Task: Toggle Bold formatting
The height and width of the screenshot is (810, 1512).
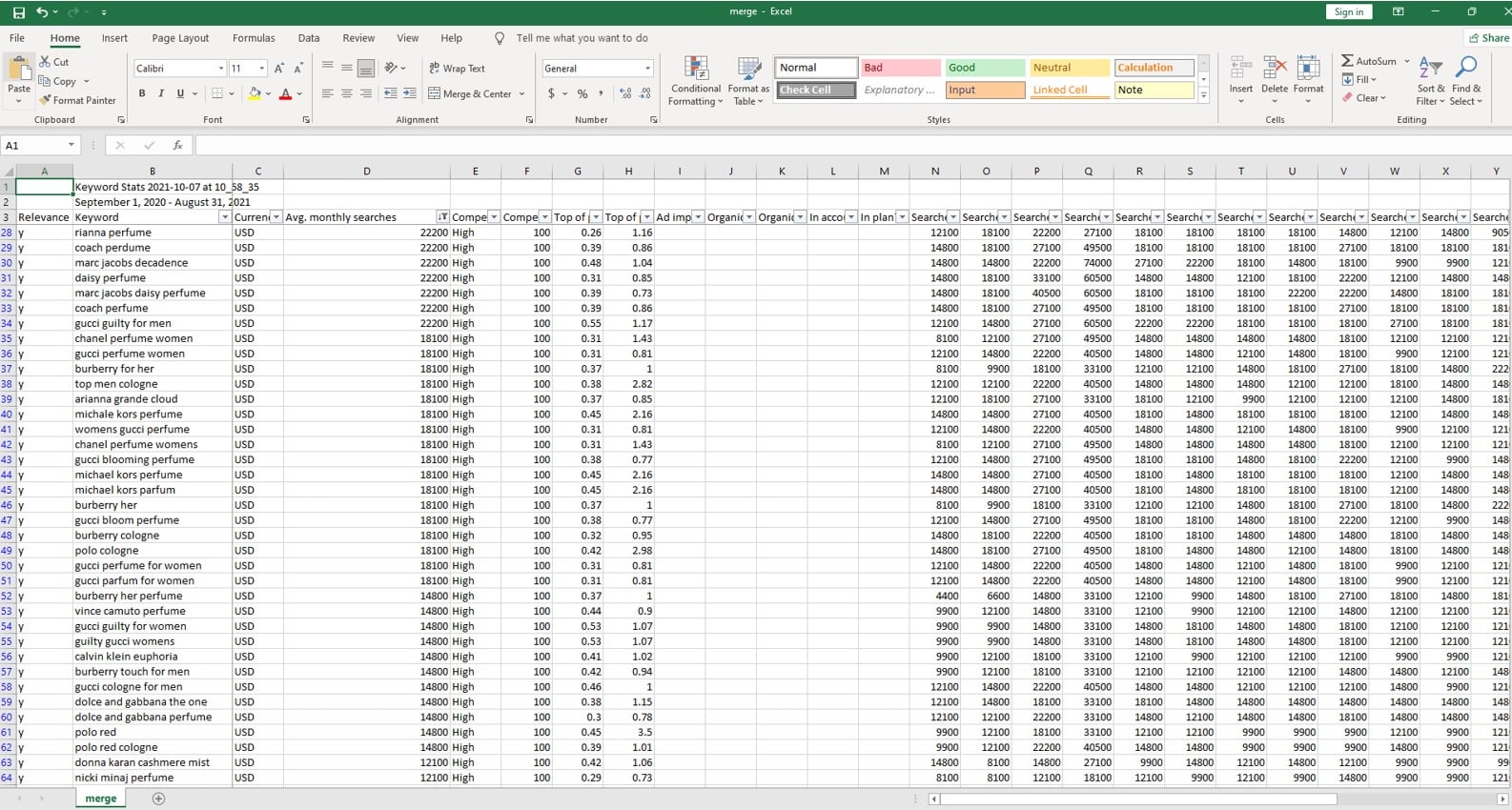Action: tap(142, 93)
